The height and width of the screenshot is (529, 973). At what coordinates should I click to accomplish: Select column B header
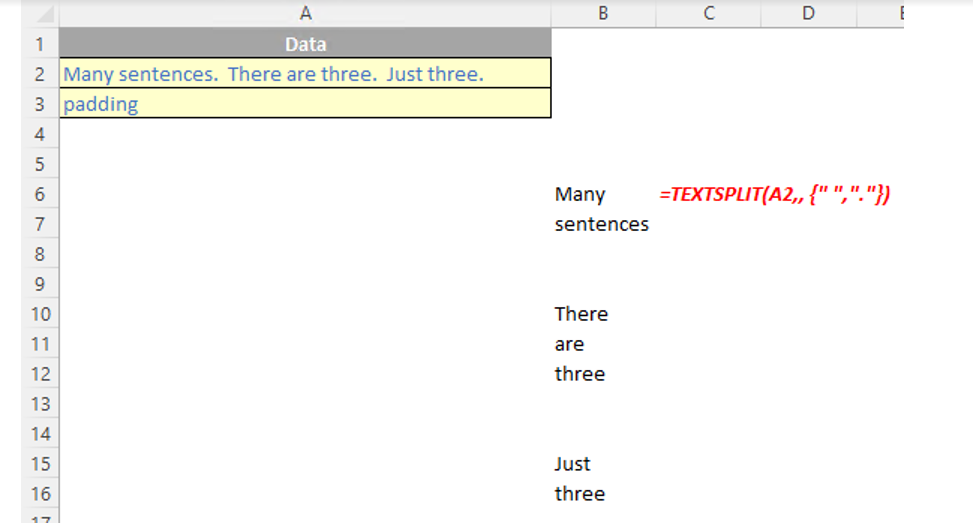(603, 13)
